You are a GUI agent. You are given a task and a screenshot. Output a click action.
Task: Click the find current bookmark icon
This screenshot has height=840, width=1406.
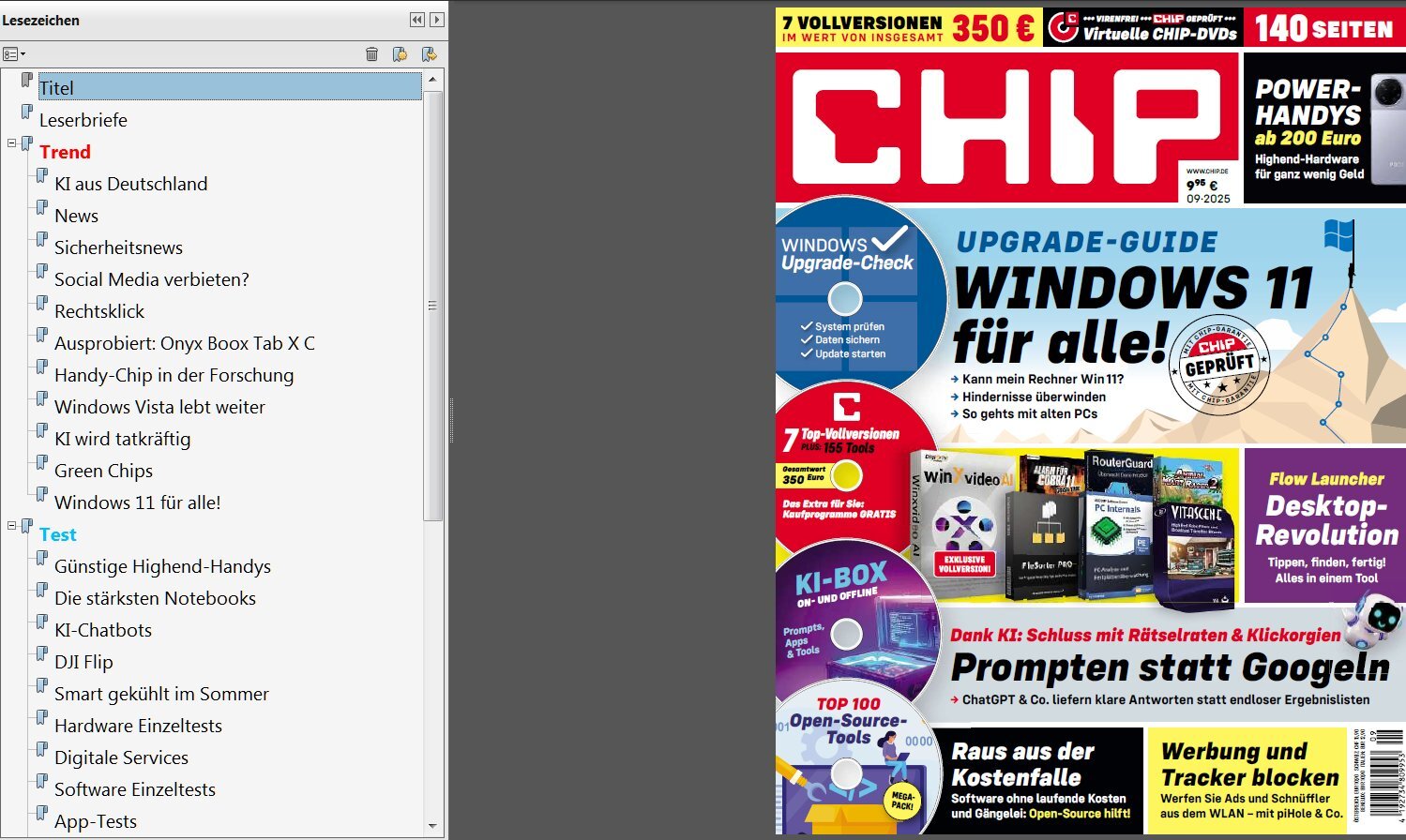(430, 54)
